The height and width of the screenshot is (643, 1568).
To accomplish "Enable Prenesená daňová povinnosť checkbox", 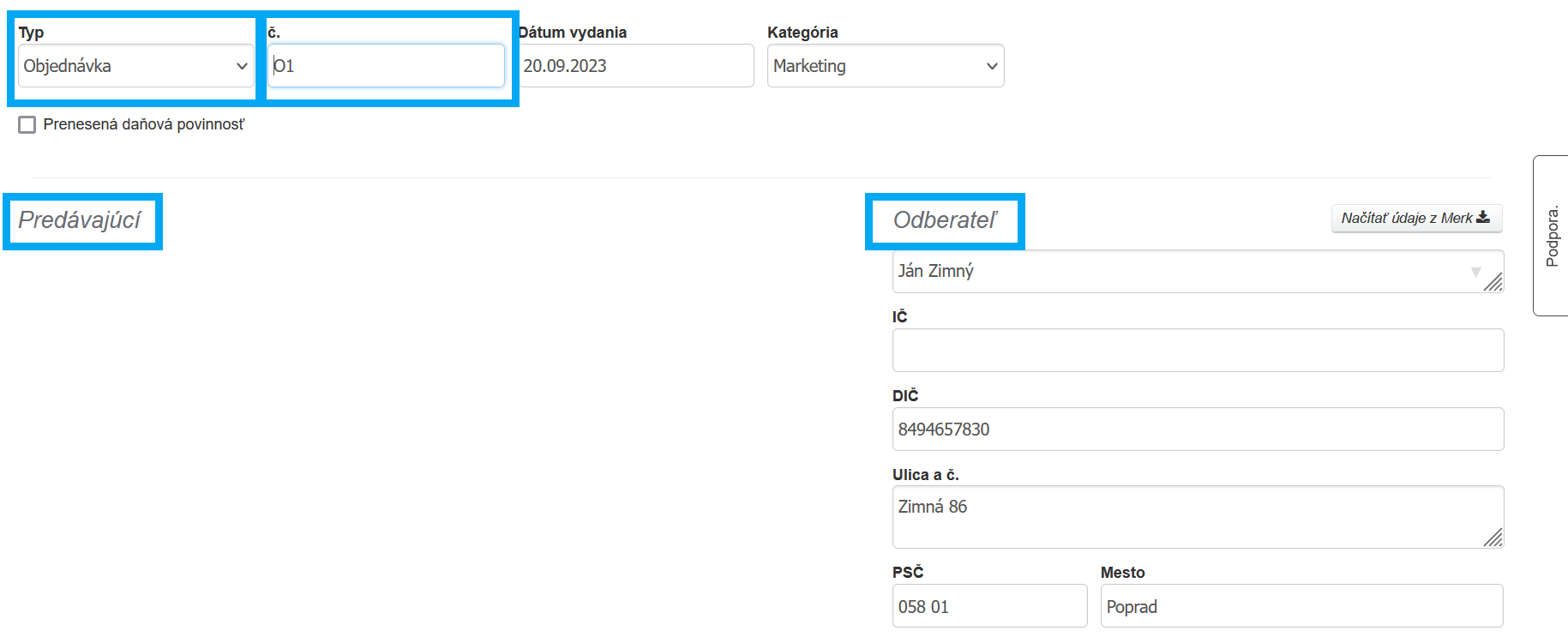I will point(27,125).
